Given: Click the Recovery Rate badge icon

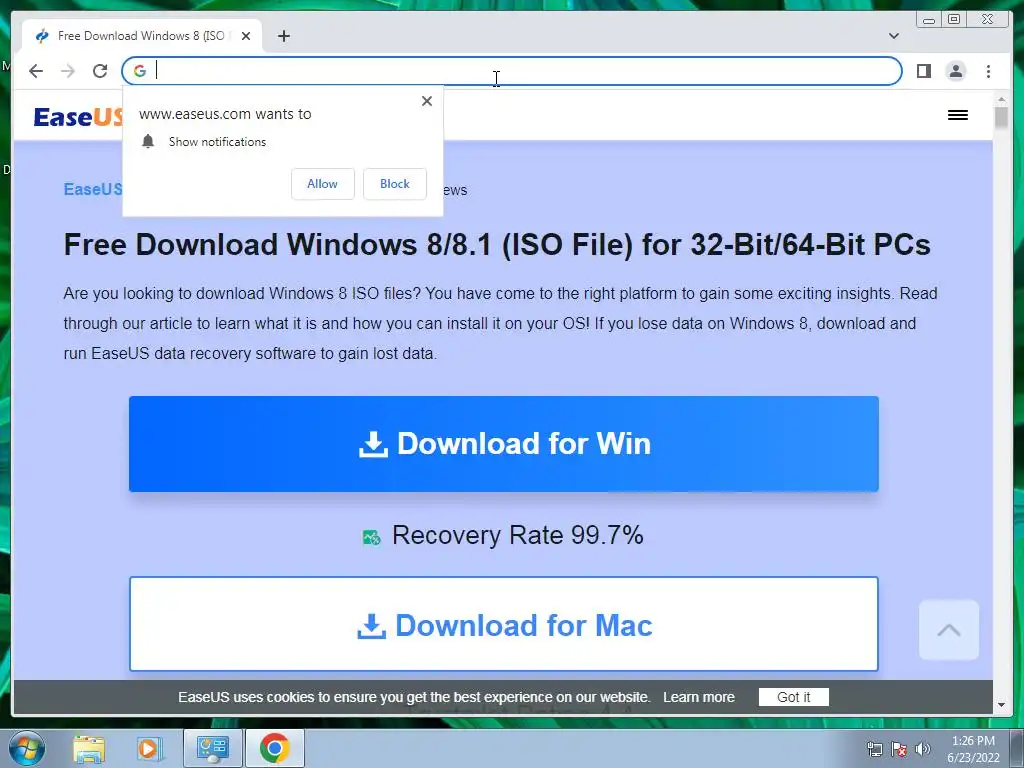Looking at the screenshot, I should pos(372,537).
